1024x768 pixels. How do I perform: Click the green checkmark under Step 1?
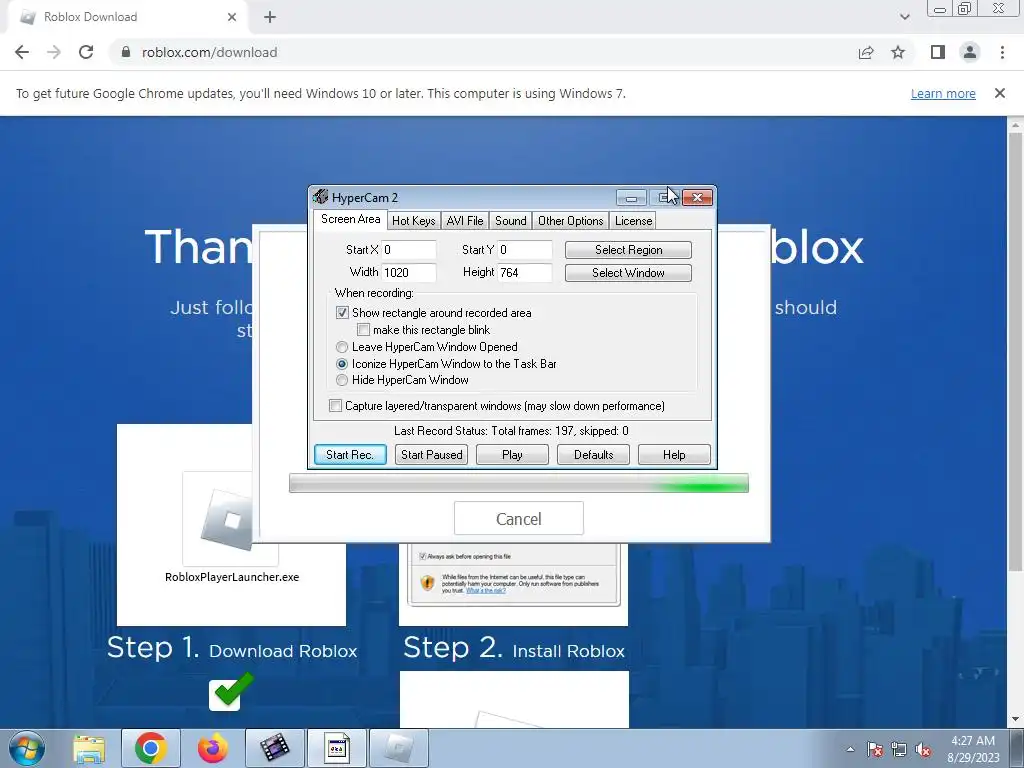coord(231,691)
